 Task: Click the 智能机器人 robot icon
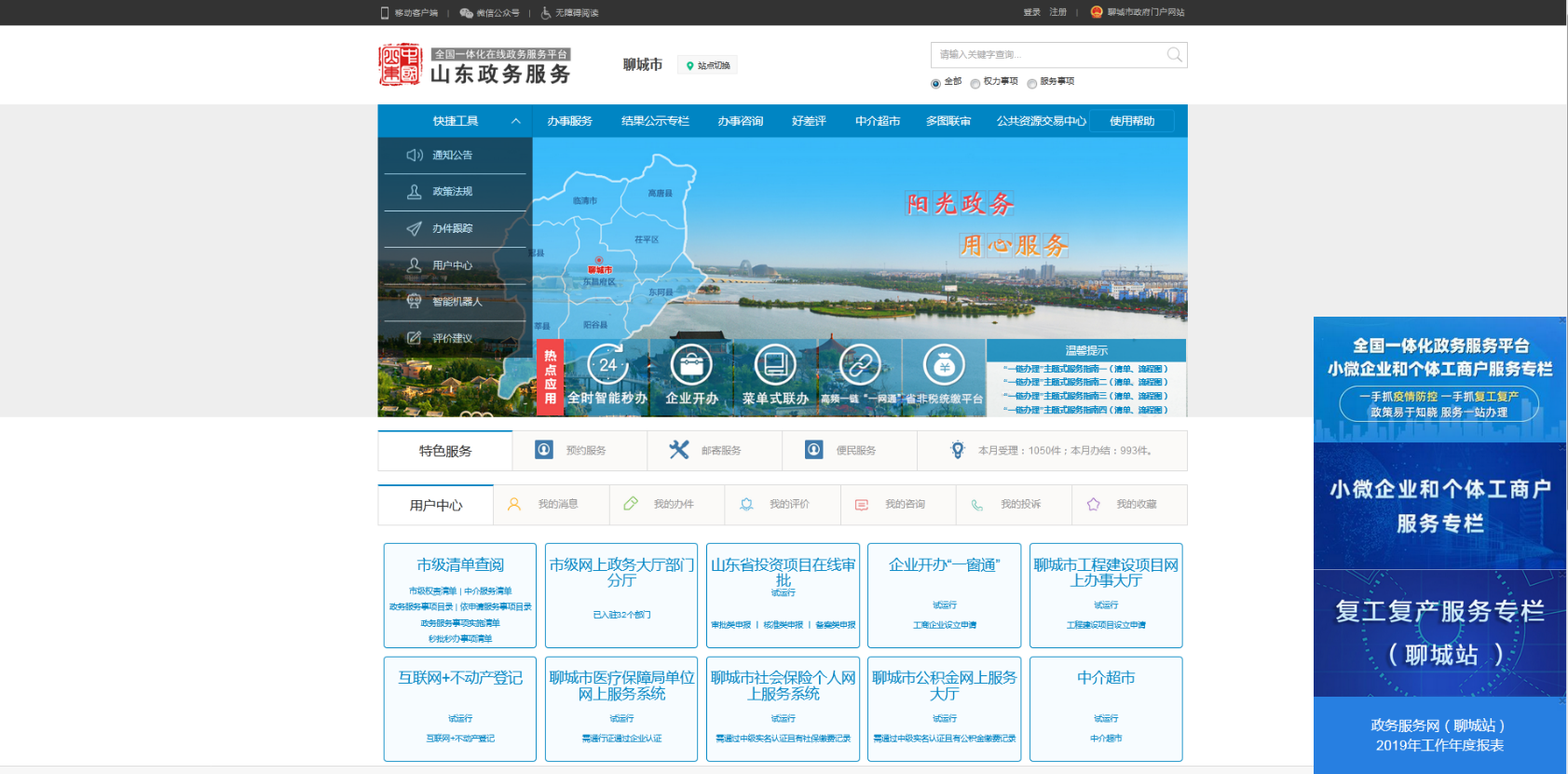coord(415,301)
